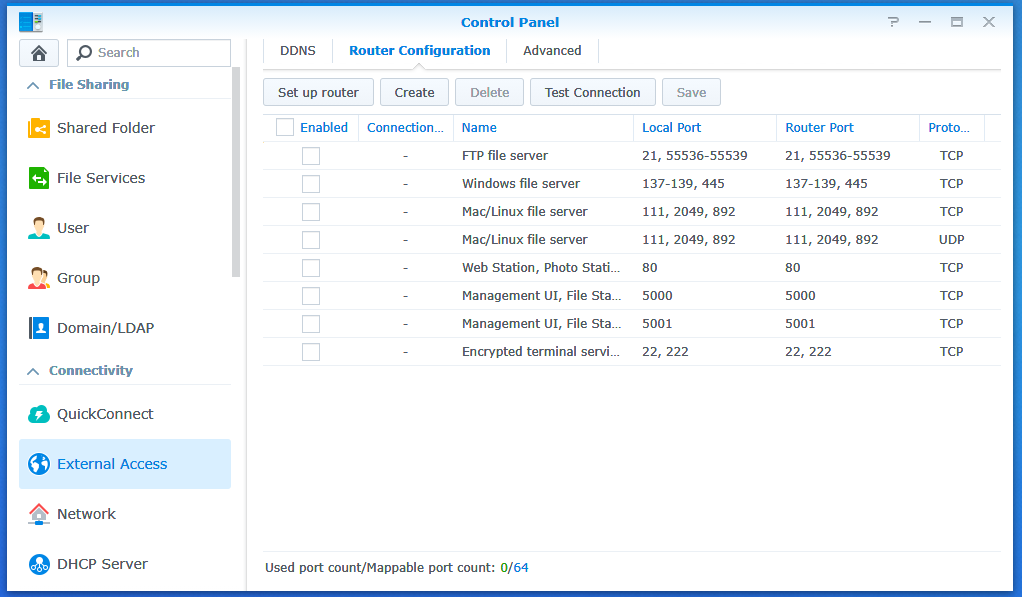Click the Set up router button

coord(318,92)
